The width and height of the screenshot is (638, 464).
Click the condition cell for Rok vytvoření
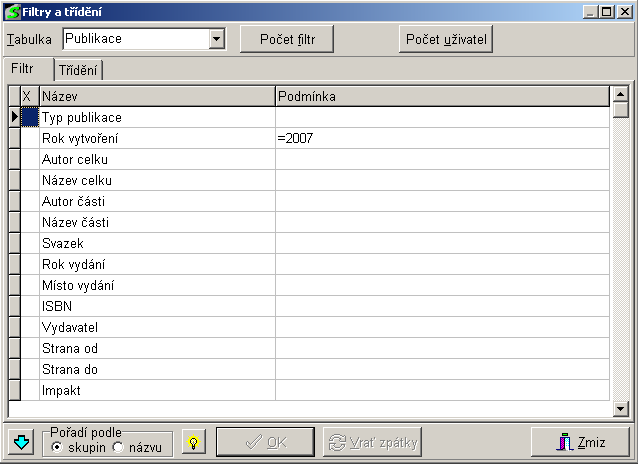441,138
